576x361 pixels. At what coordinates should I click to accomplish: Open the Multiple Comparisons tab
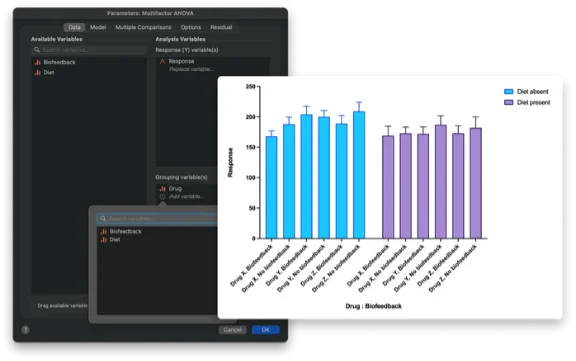click(143, 27)
